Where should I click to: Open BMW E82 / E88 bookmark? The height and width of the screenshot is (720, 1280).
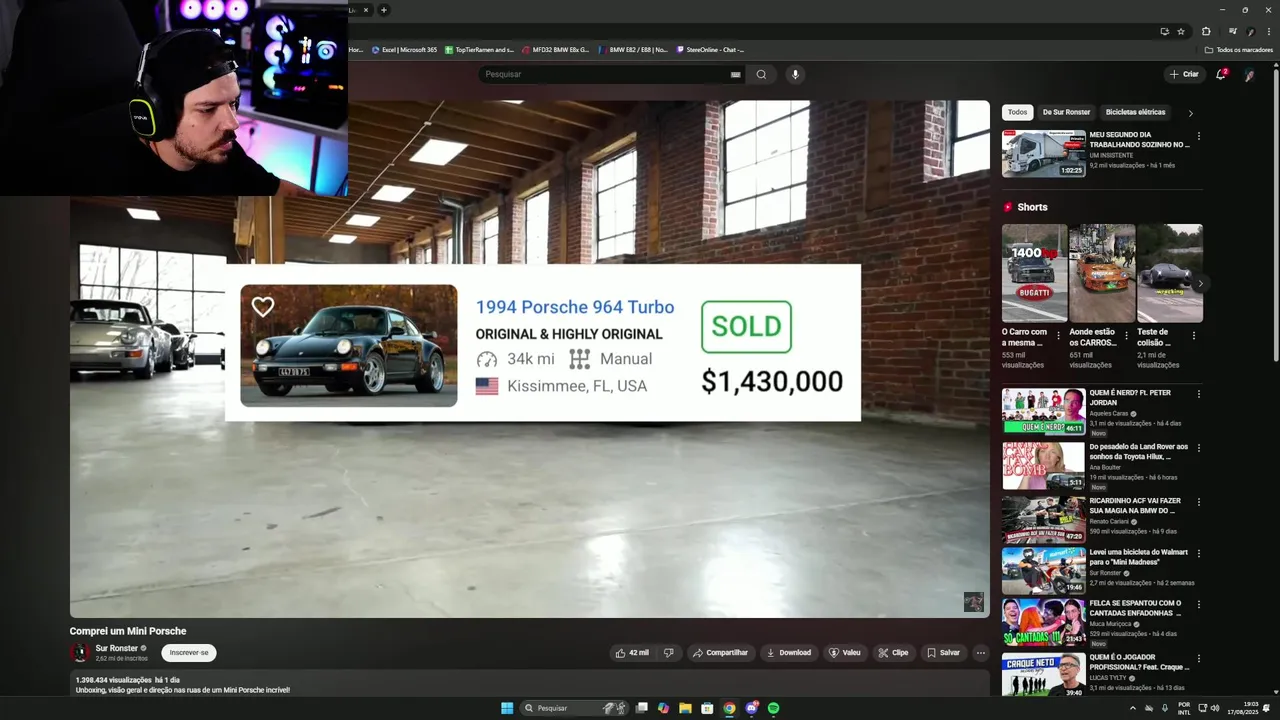(632, 49)
